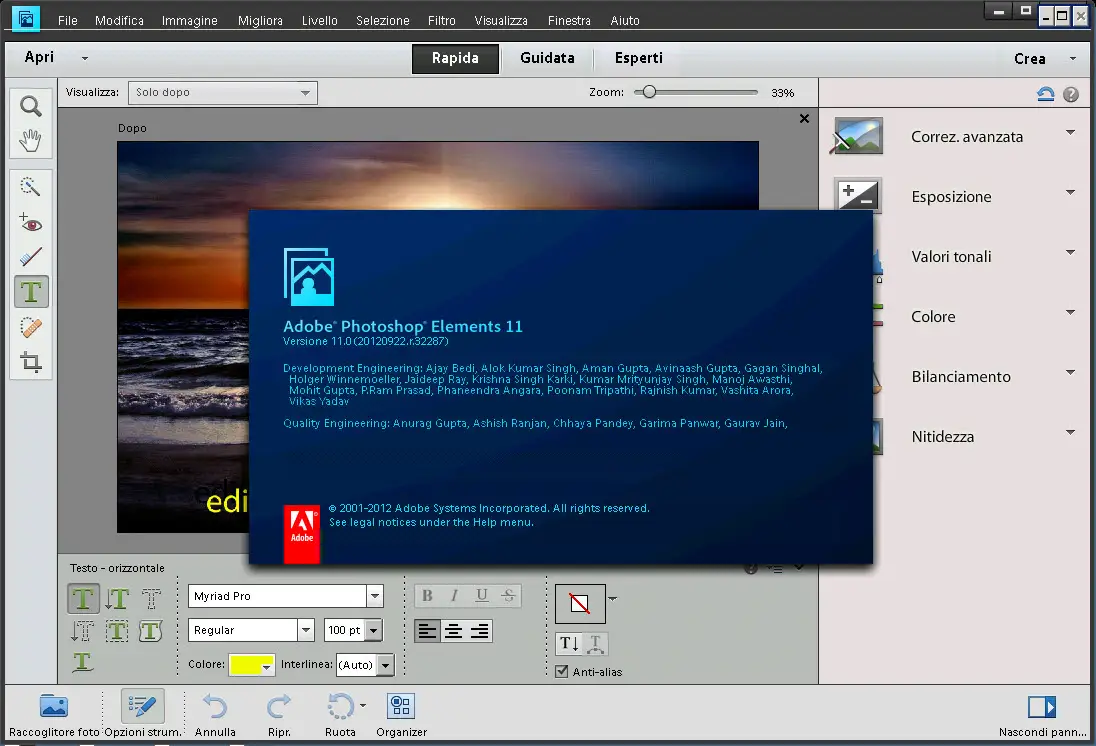The height and width of the screenshot is (746, 1096).
Task: Hide panel with Nascondi pann... icon
Action: [1042, 707]
